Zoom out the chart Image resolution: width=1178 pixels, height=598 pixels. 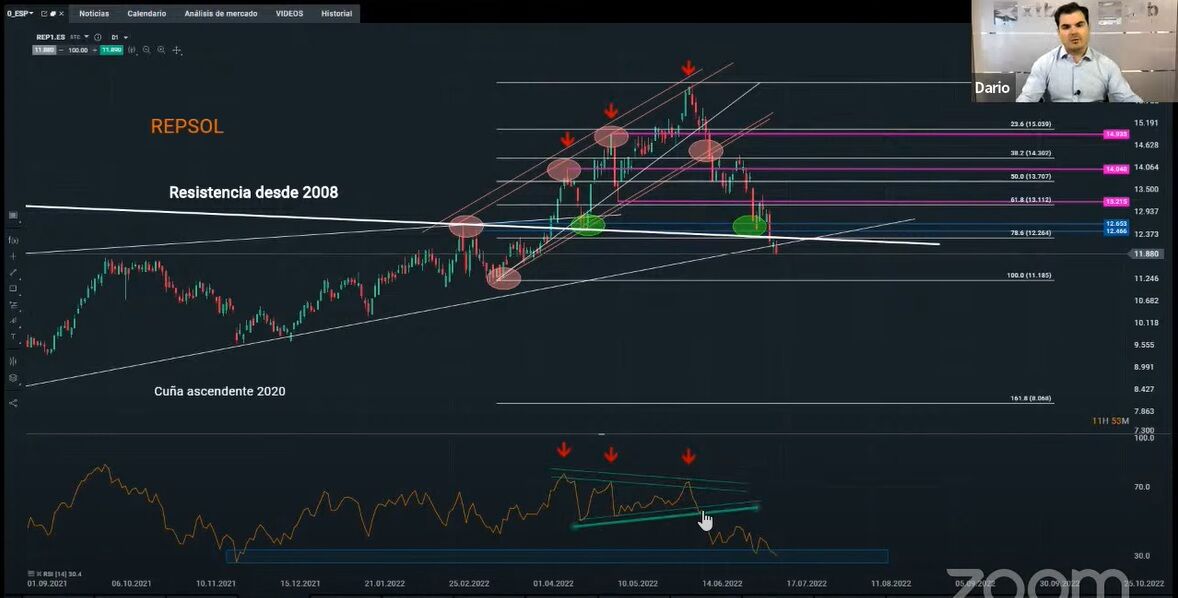coord(146,50)
